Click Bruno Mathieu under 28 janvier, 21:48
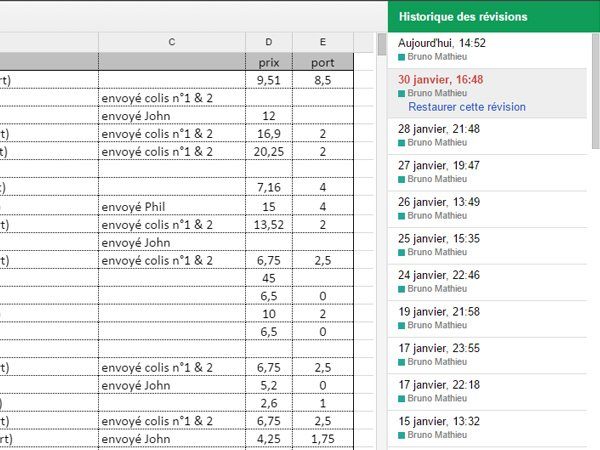This screenshot has height=450, width=600. (x=437, y=142)
